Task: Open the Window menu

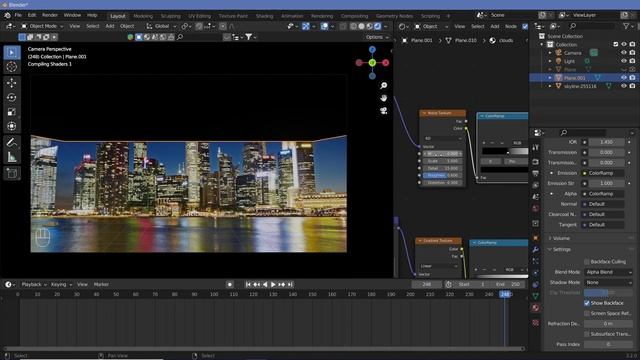Action: click(x=72, y=15)
